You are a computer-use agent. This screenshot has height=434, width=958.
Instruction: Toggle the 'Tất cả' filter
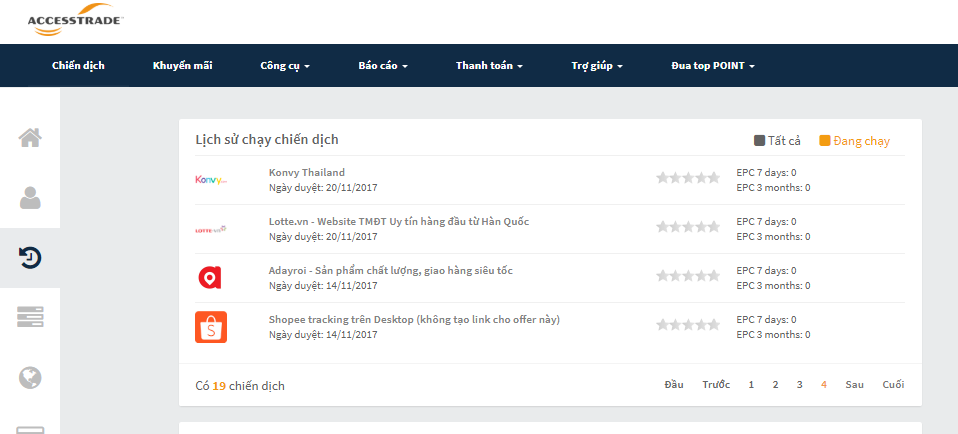tap(777, 141)
